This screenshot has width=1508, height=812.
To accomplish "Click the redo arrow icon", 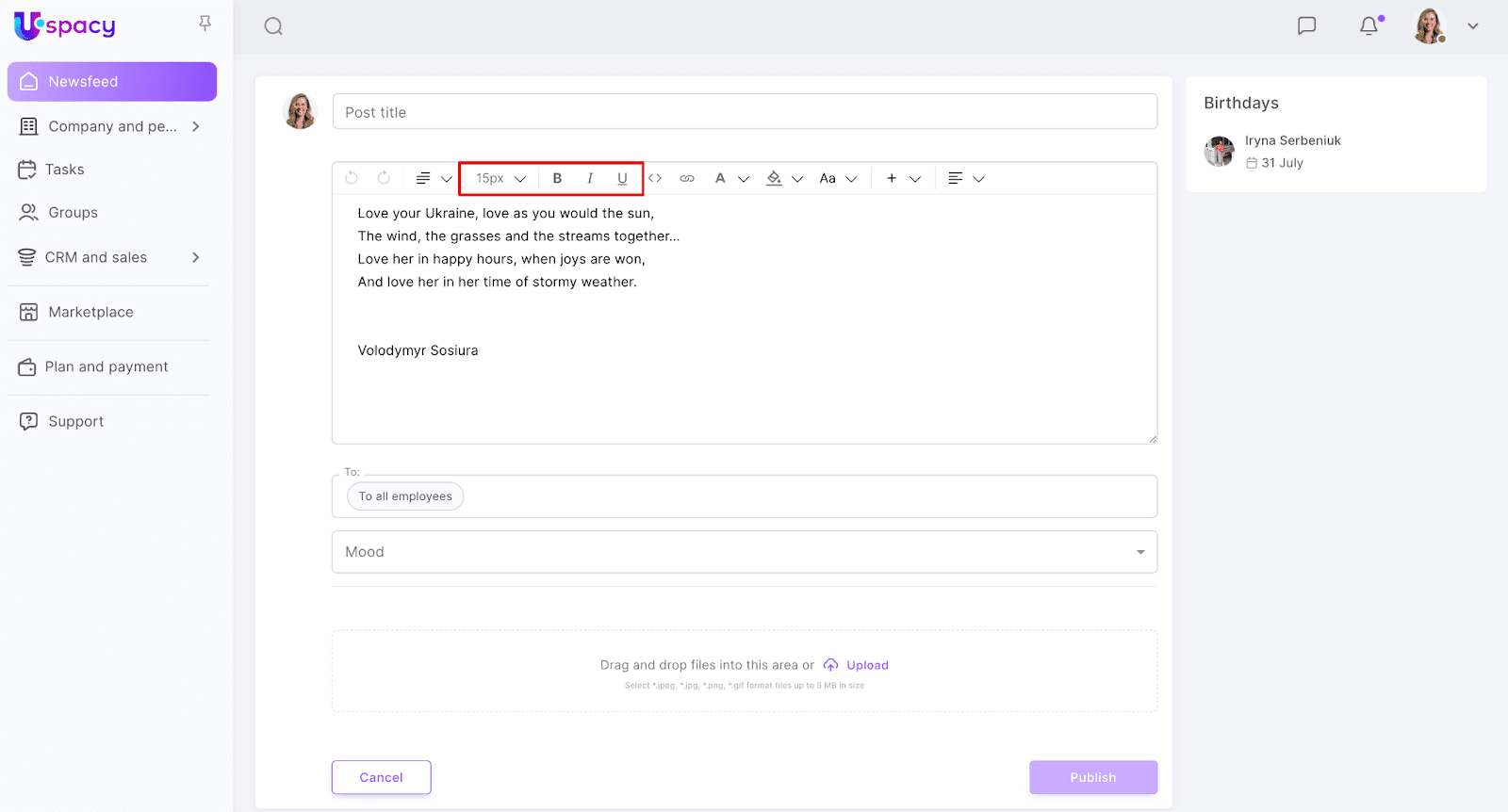I will (x=384, y=178).
